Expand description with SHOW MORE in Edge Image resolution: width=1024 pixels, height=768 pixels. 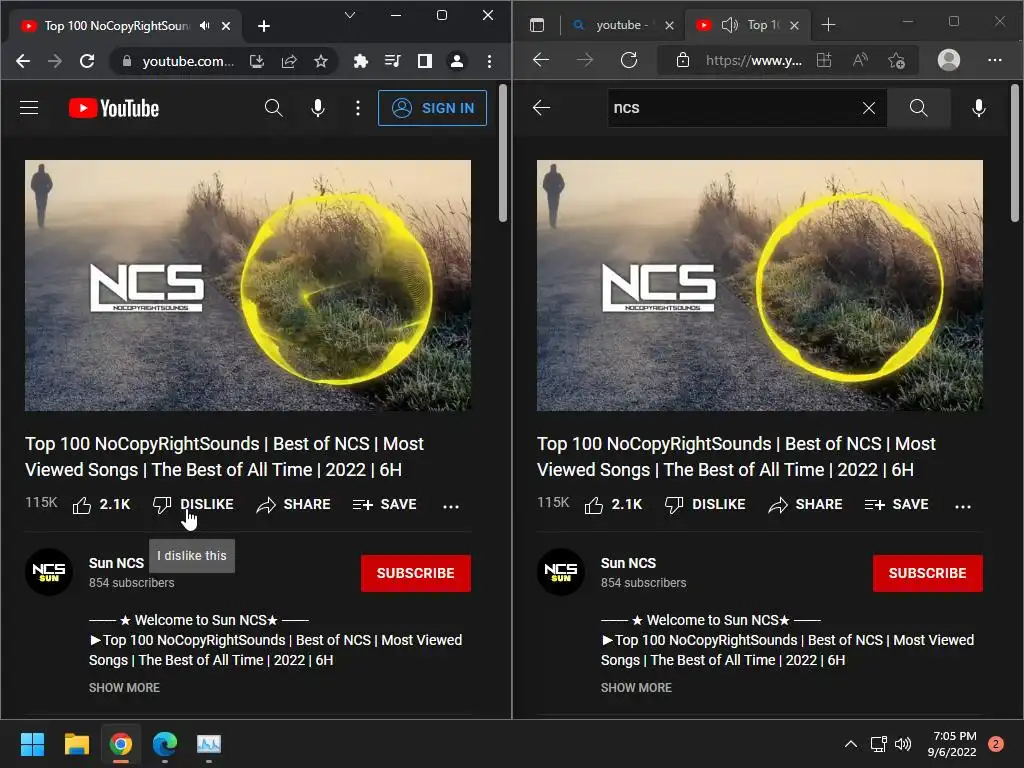coord(636,688)
